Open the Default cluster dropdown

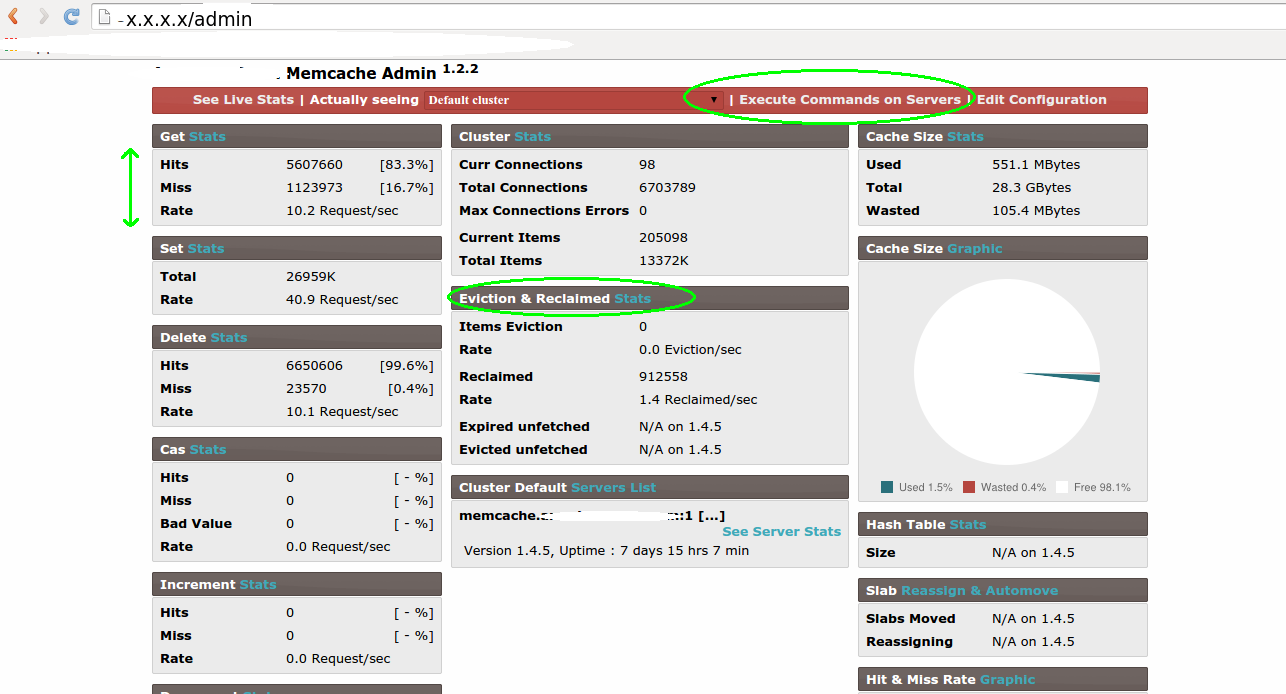tap(573, 100)
